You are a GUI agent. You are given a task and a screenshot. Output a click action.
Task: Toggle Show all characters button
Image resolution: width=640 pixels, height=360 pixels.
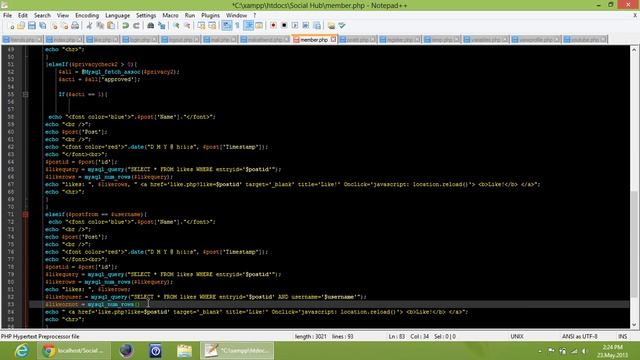coord(238,25)
